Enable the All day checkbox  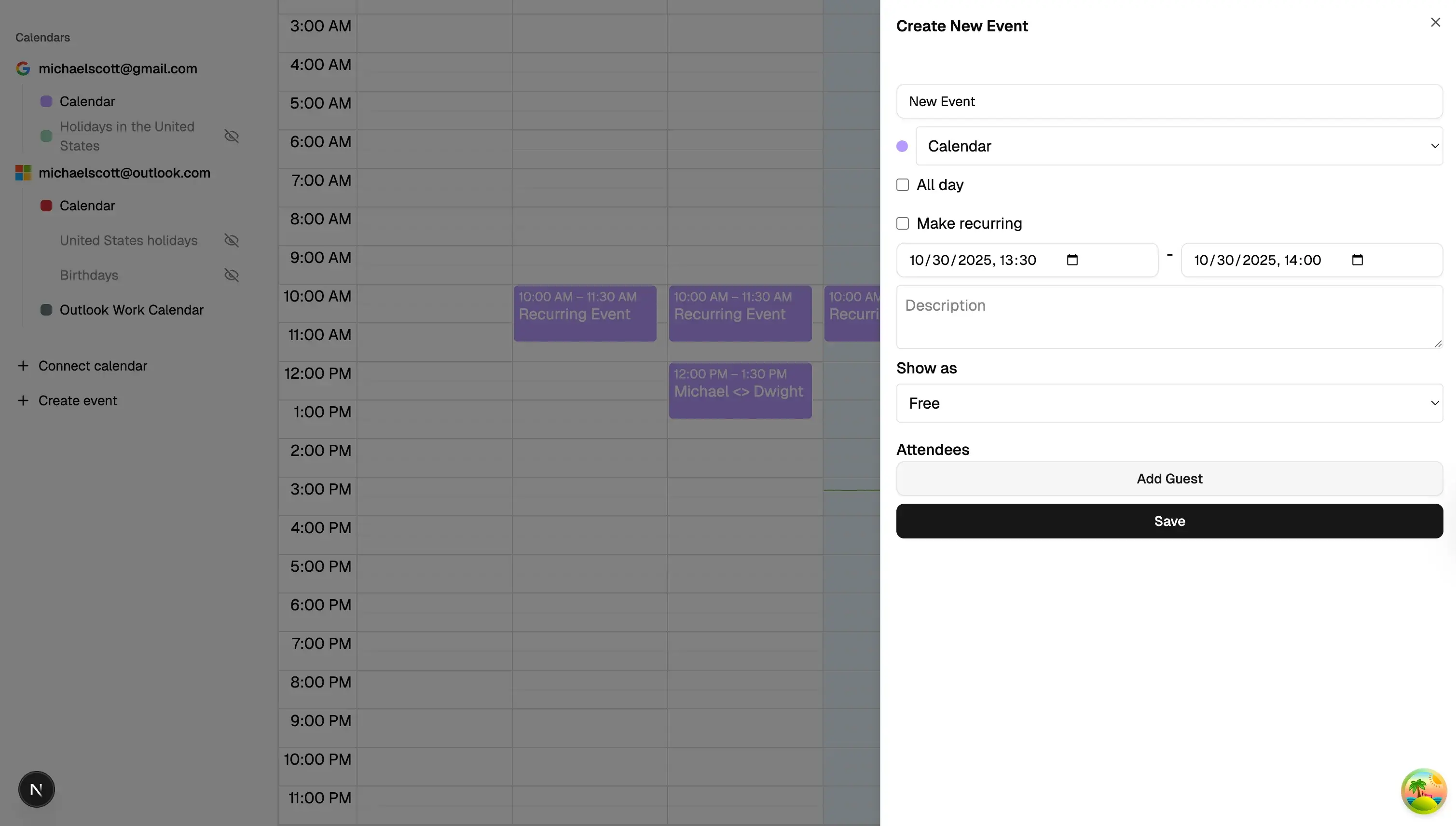pyautogui.click(x=903, y=184)
